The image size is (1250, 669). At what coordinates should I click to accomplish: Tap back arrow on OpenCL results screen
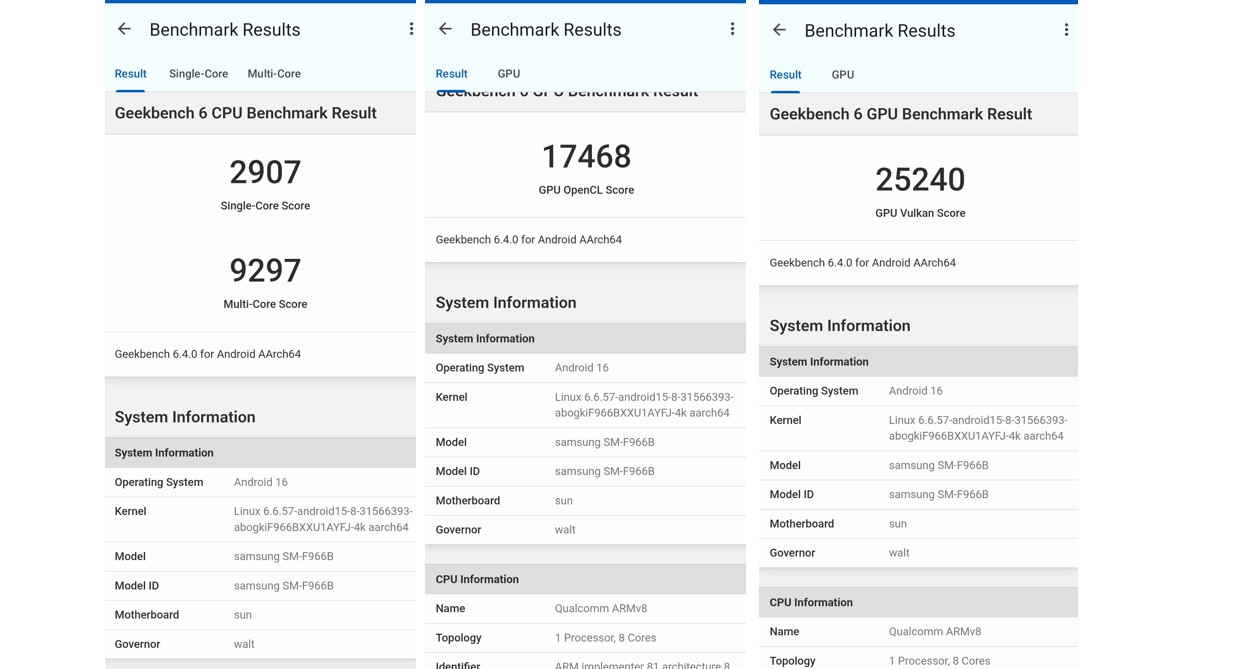coord(445,29)
